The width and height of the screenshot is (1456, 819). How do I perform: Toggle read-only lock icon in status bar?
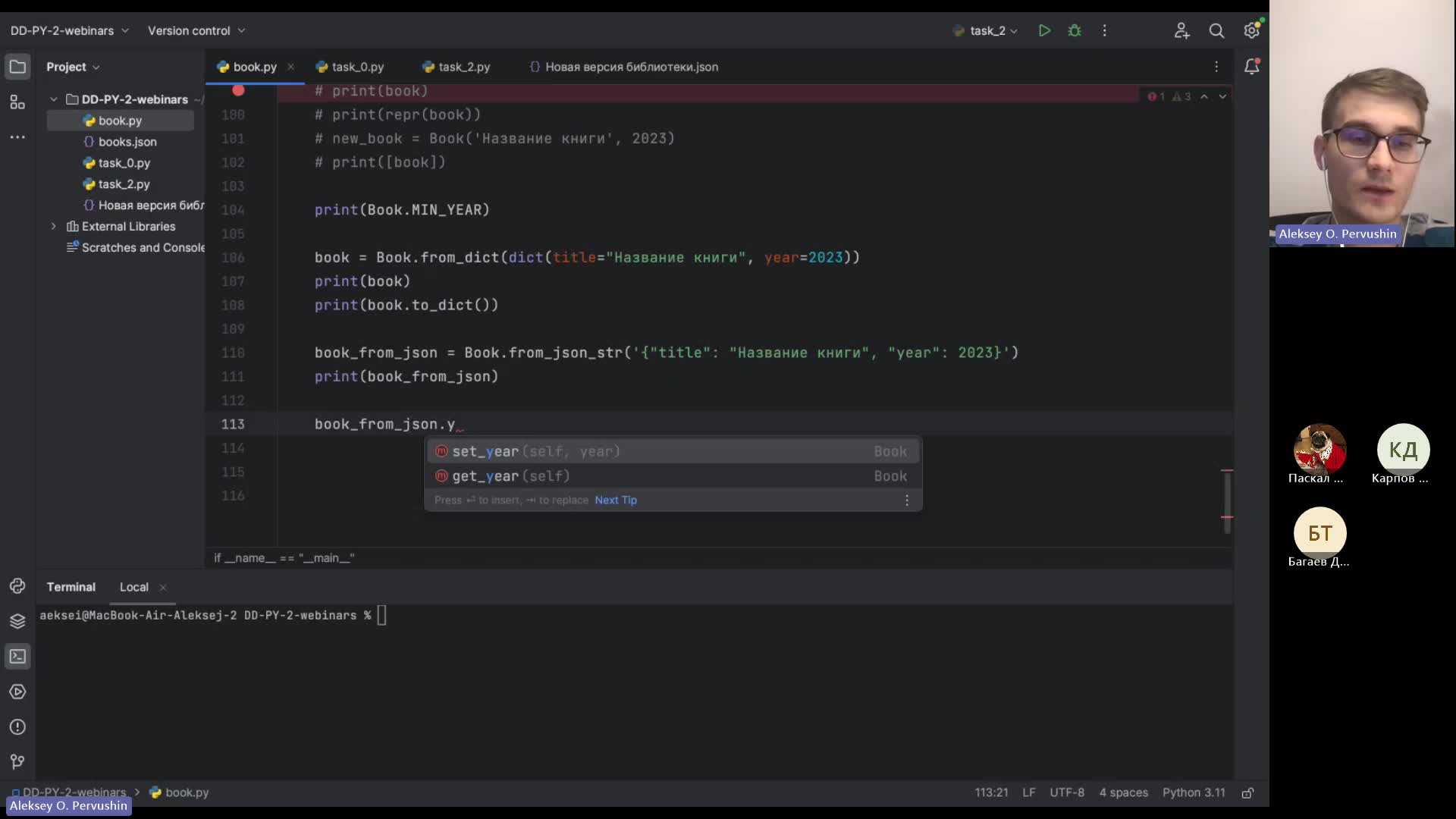[x=1247, y=792]
